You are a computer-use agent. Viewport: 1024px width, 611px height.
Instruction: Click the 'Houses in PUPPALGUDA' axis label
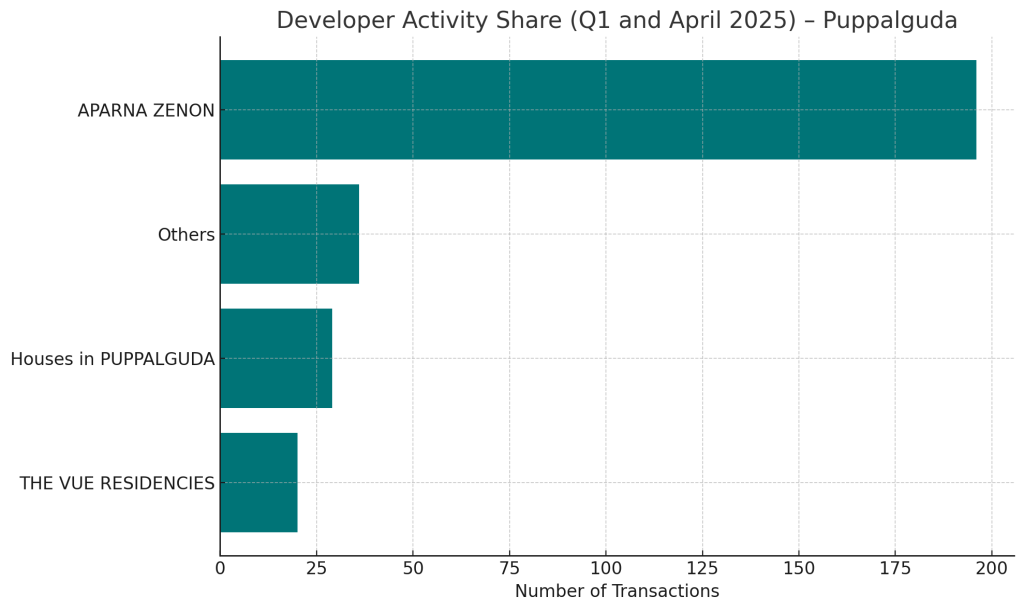112,359
